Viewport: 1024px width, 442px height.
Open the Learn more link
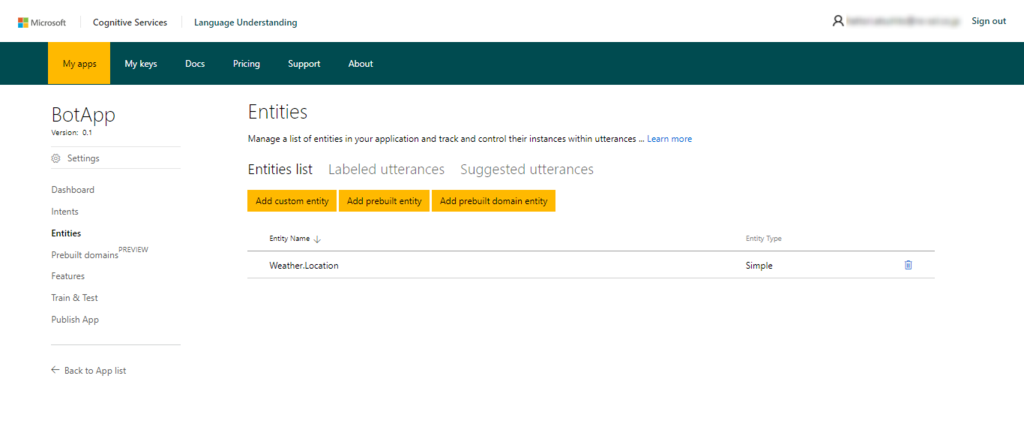point(669,139)
